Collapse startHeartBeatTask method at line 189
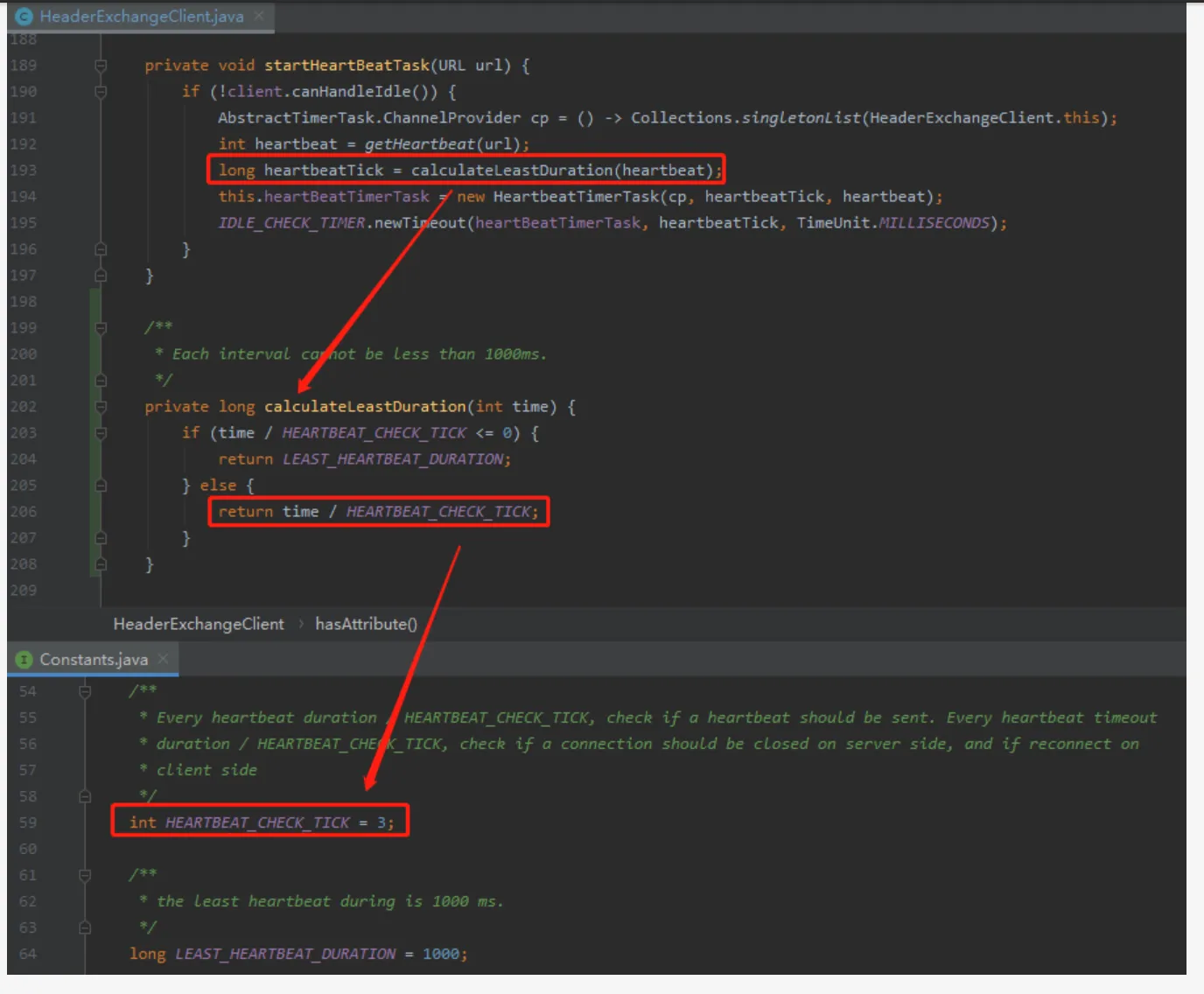The image size is (1204, 994). pyautogui.click(x=101, y=66)
